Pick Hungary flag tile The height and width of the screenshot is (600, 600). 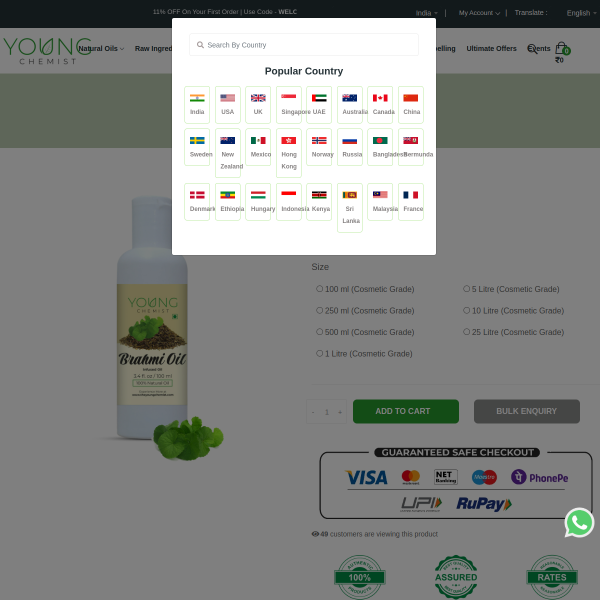point(258,202)
